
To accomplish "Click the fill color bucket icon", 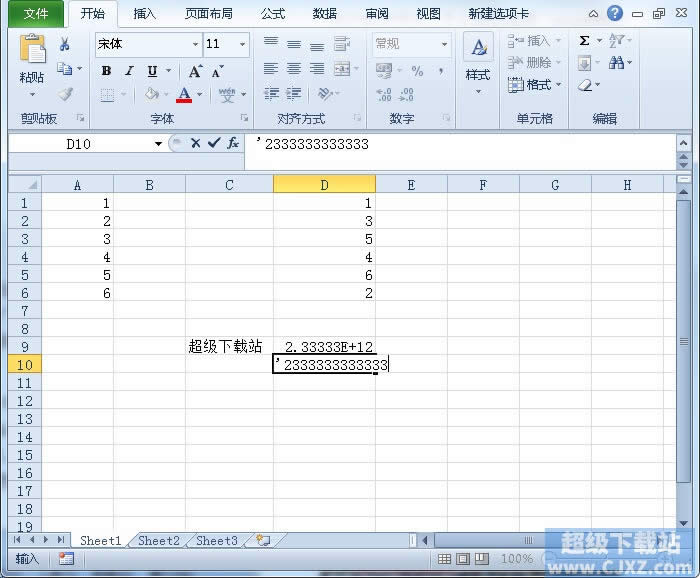I will pos(152,94).
